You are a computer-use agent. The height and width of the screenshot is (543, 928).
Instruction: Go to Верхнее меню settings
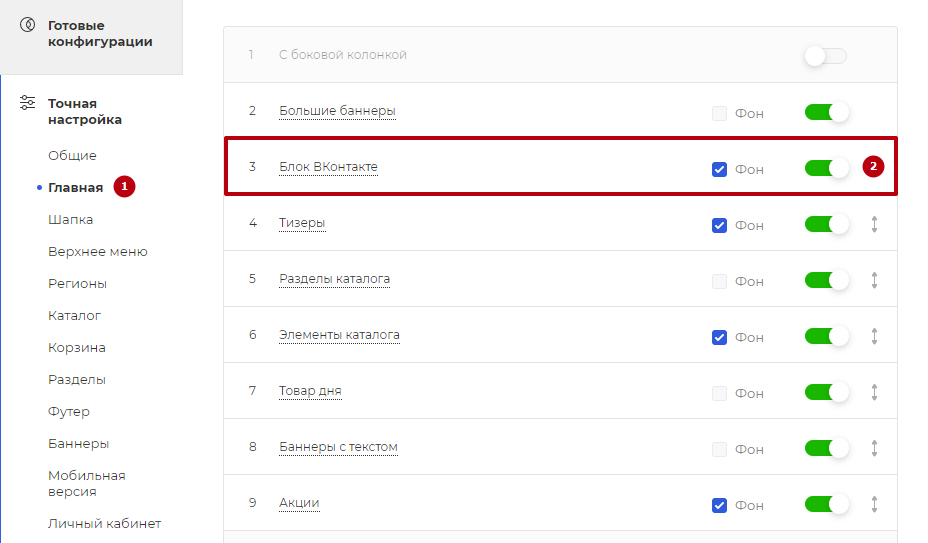98,252
